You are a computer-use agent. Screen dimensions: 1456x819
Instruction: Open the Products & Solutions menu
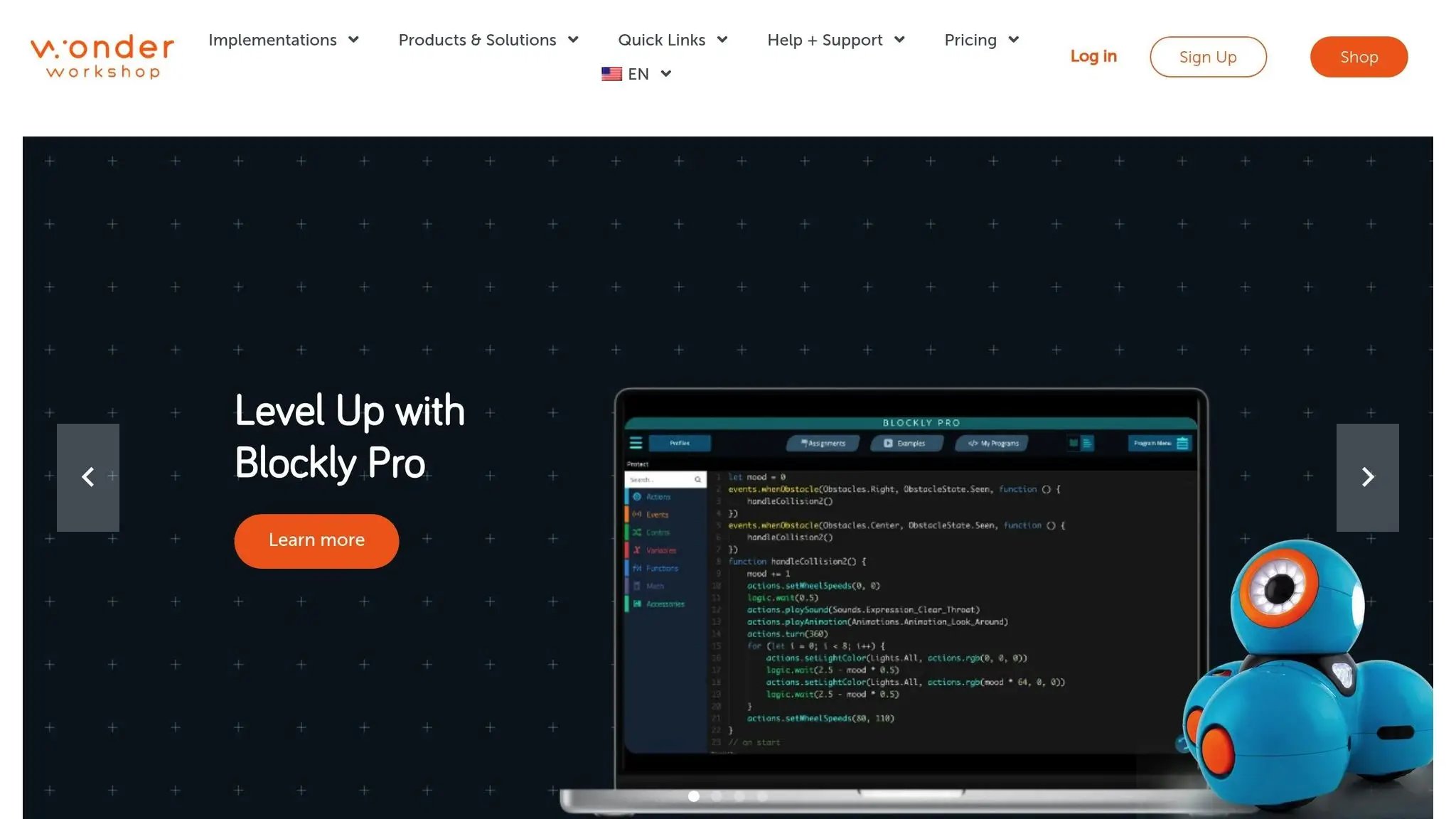click(478, 40)
